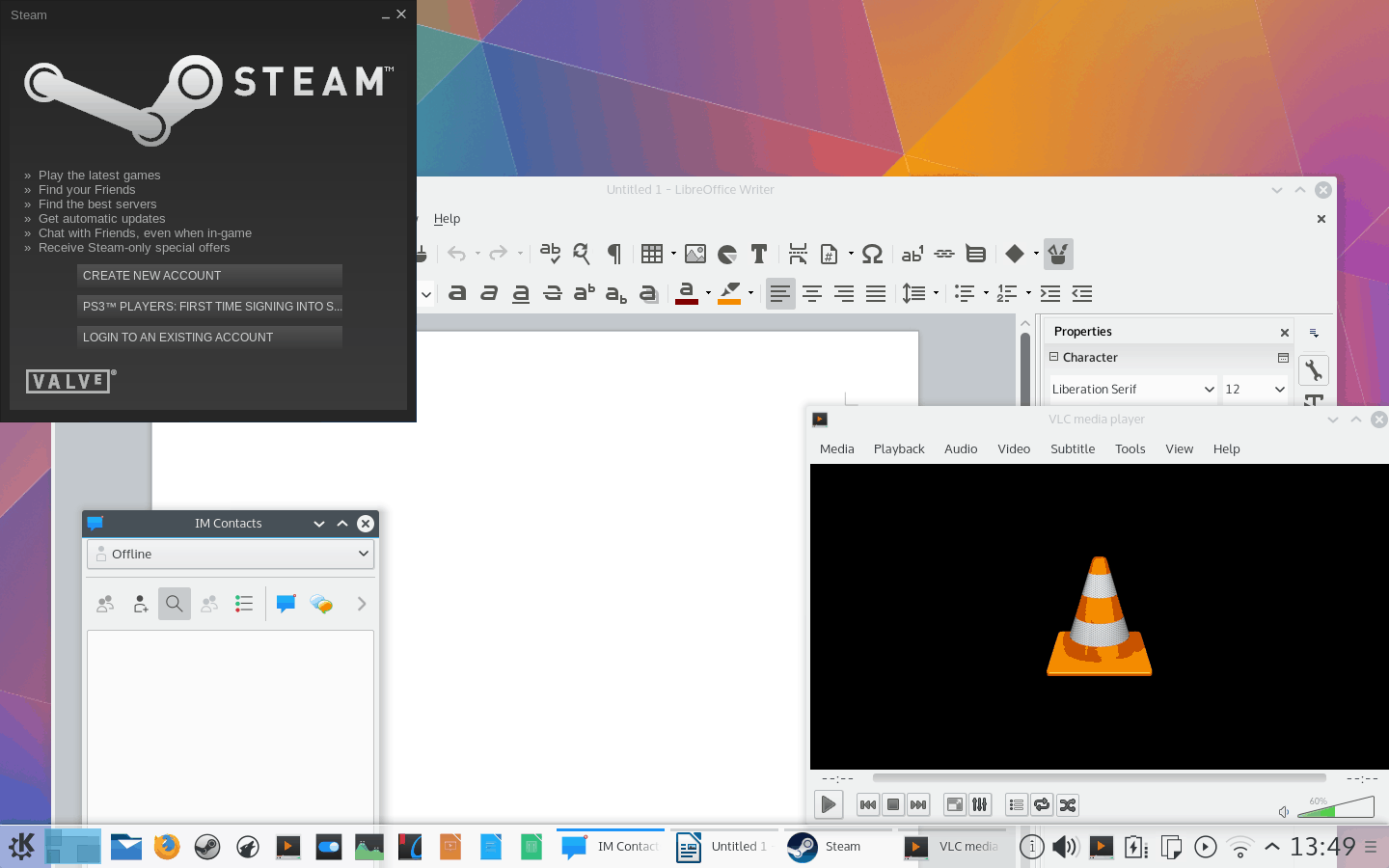Open Find and Replace in Writer

pyautogui.click(x=582, y=254)
